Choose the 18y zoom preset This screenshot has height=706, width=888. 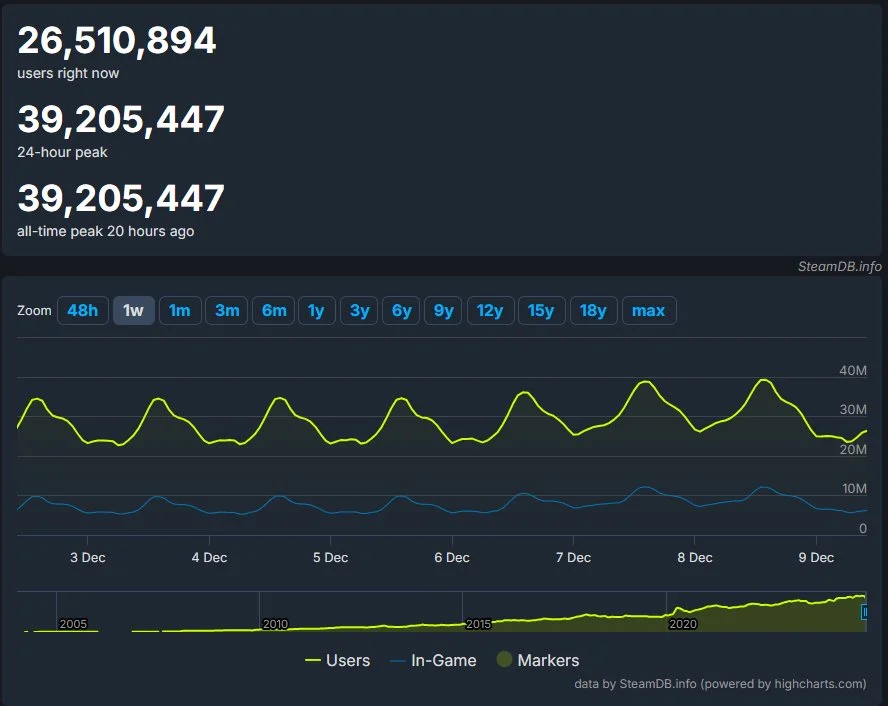593,310
